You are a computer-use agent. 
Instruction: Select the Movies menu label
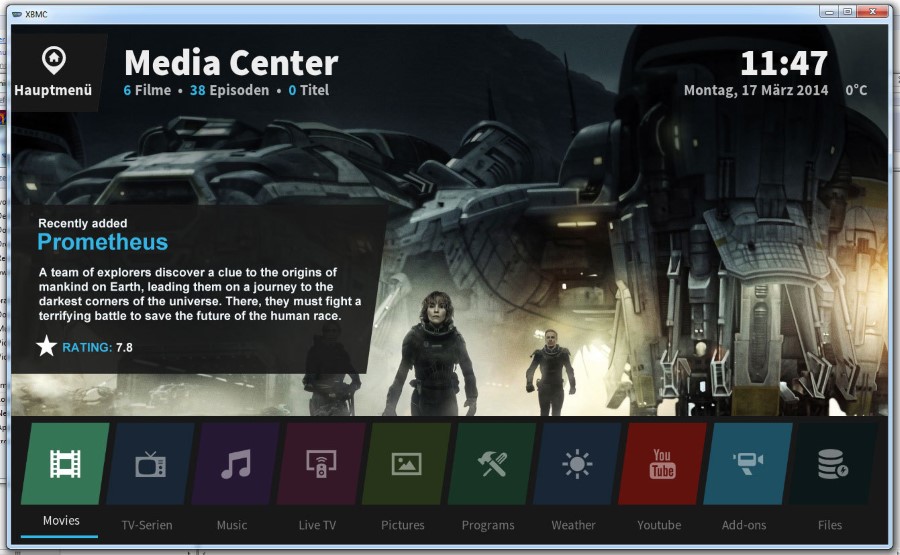pos(61,521)
